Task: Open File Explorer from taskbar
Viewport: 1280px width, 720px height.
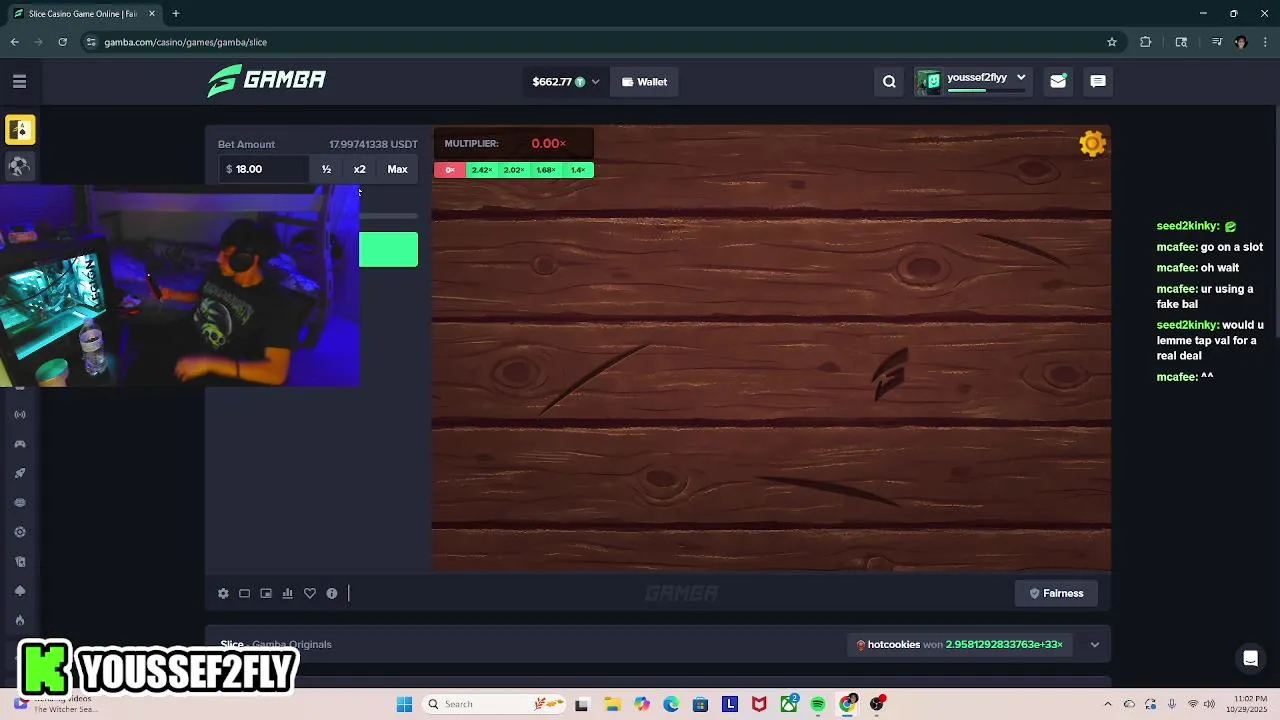Action: point(612,704)
